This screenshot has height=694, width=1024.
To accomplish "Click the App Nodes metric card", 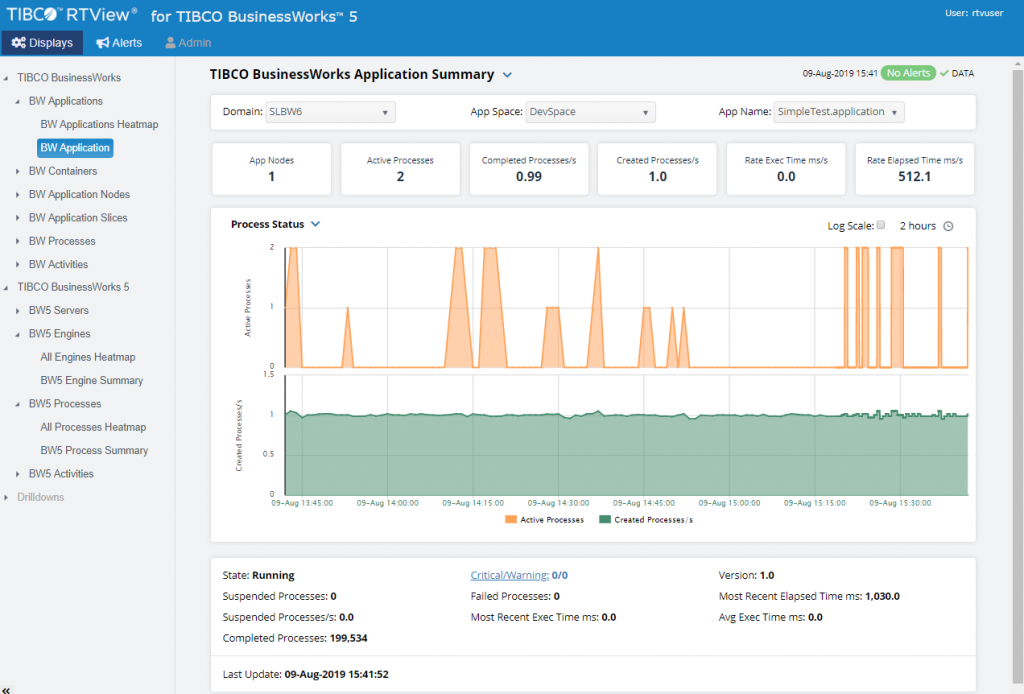I will click(271, 169).
